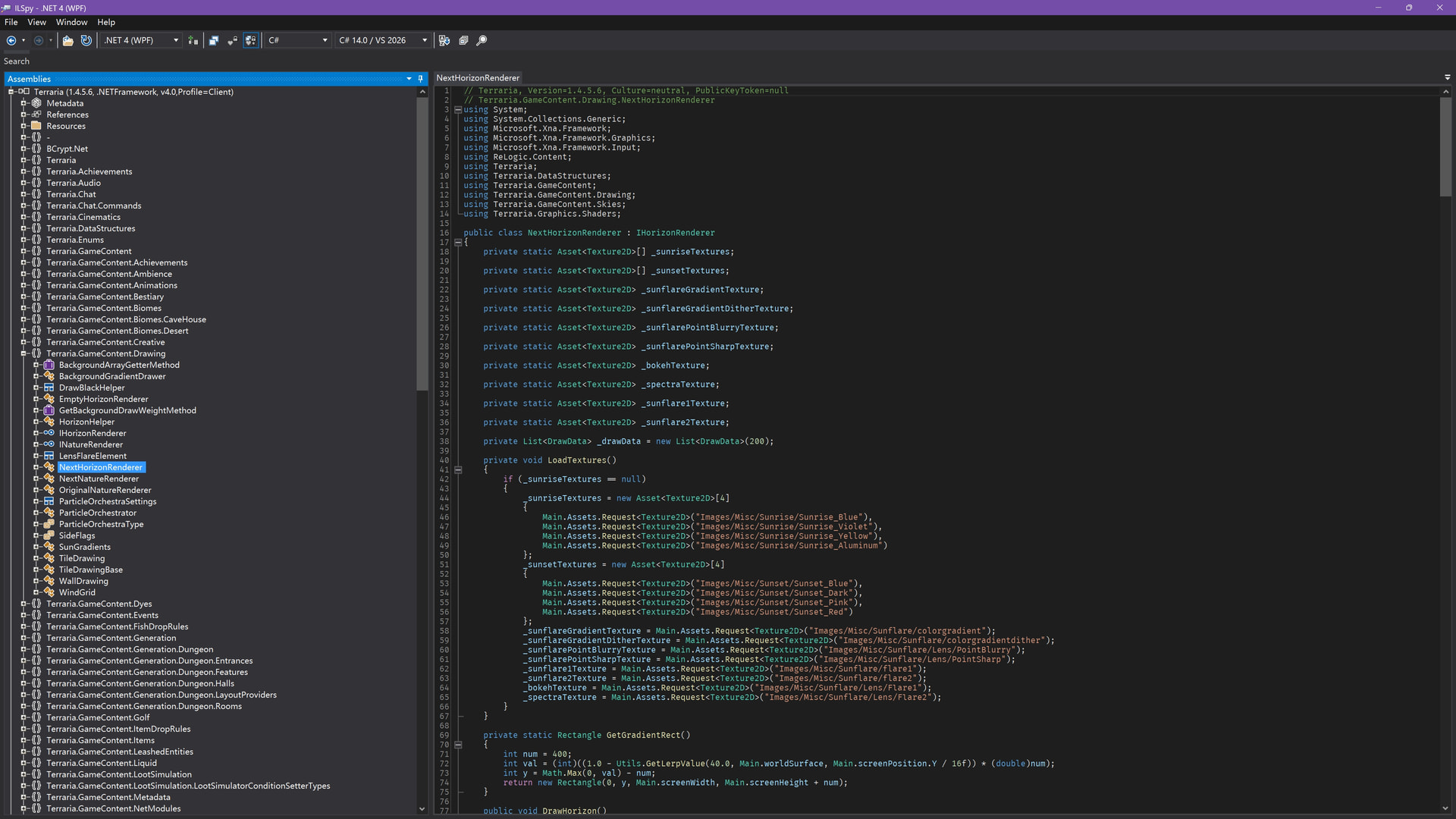Click IHorizonRenderer link in class declaration

(x=675, y=233)
